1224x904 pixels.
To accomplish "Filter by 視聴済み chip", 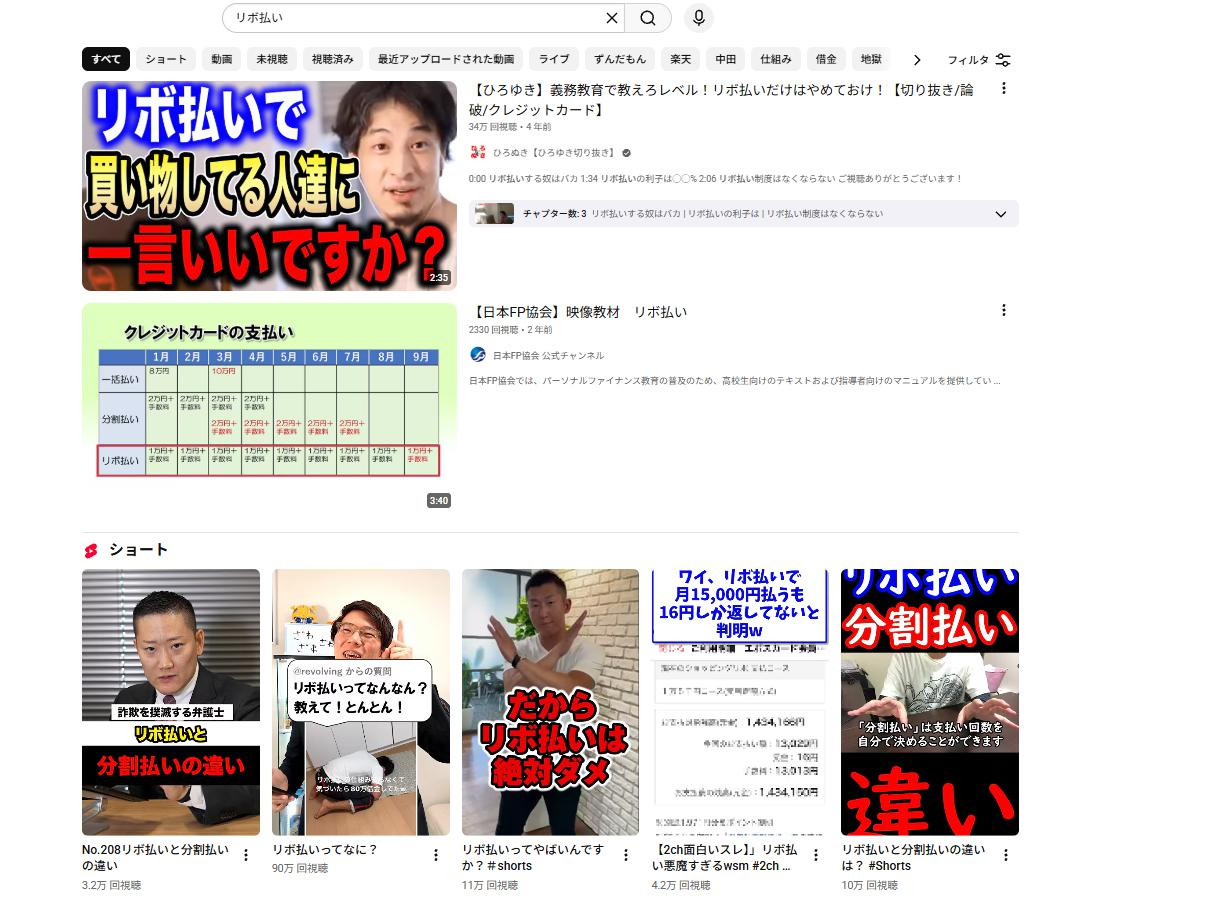I will (x=332, y=59).
